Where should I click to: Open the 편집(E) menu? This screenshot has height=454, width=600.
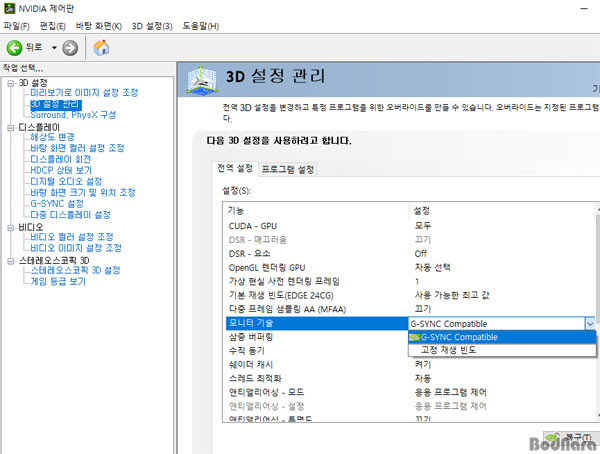(x=53, y=26)
